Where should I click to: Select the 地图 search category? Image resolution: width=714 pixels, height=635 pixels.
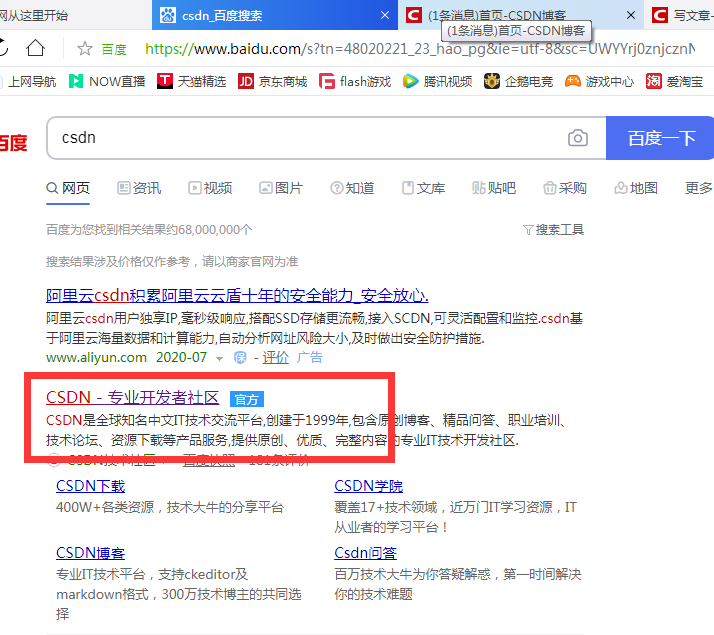click(x=636, y=188)
